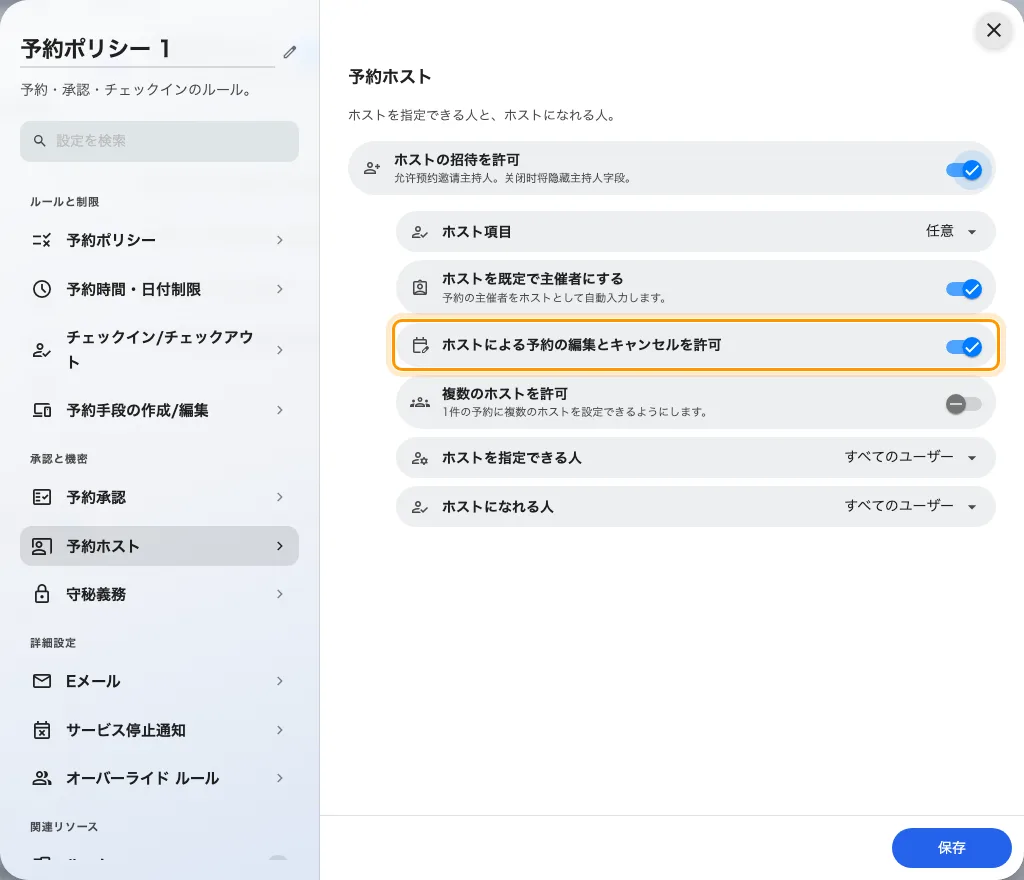Click the 詳細設定 section label

53,643
